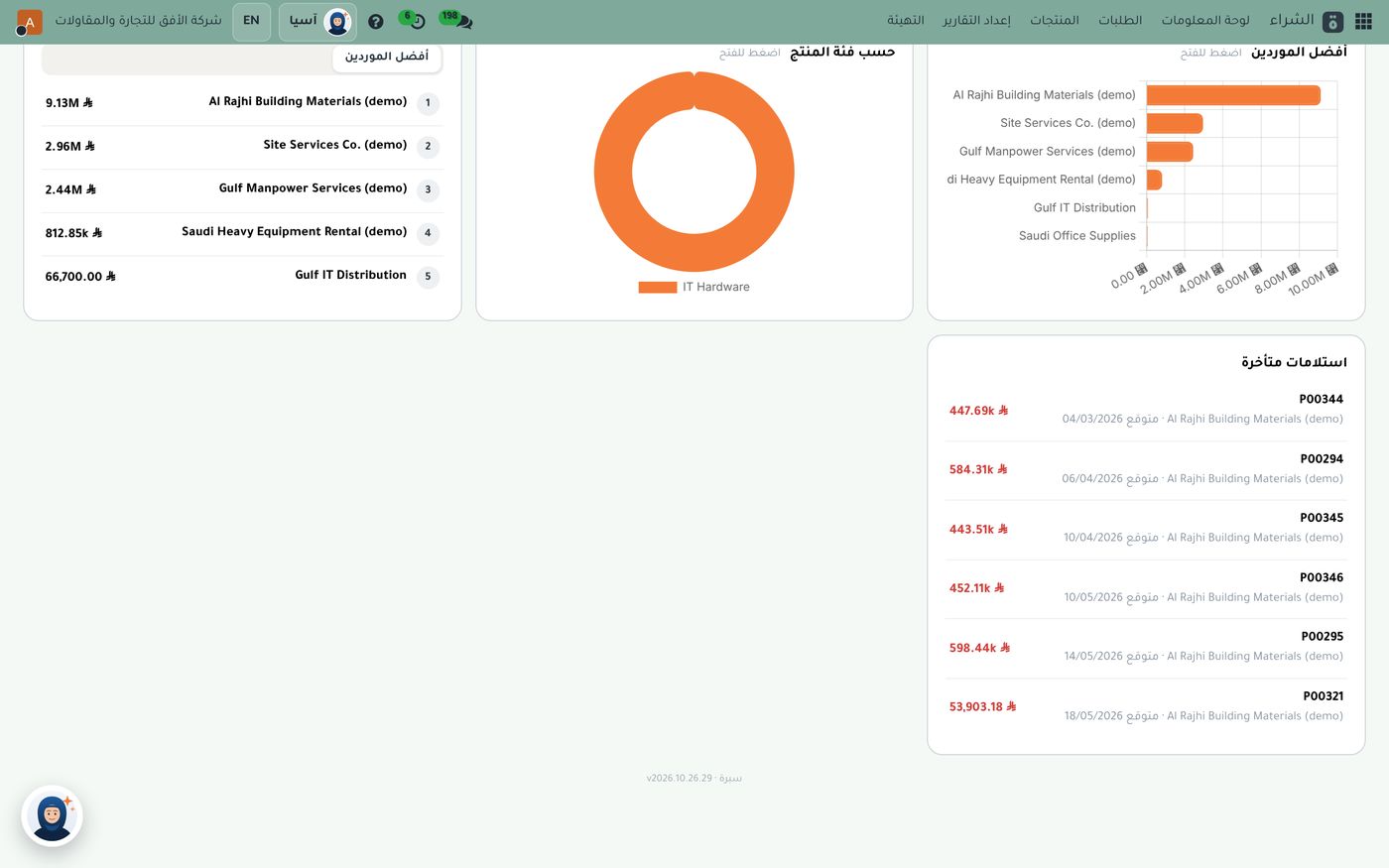Switch language with the EN button
Image resolution: width=1389 pixels, height=868 pixels.
click(251, 21)
